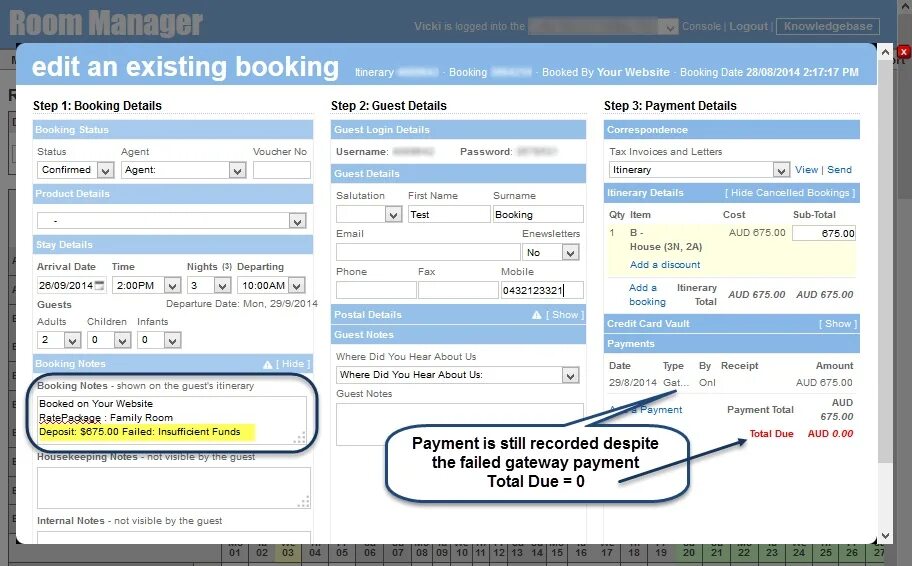Click the Guest Notes text area
912x566 pixels.
click(459, 425)
